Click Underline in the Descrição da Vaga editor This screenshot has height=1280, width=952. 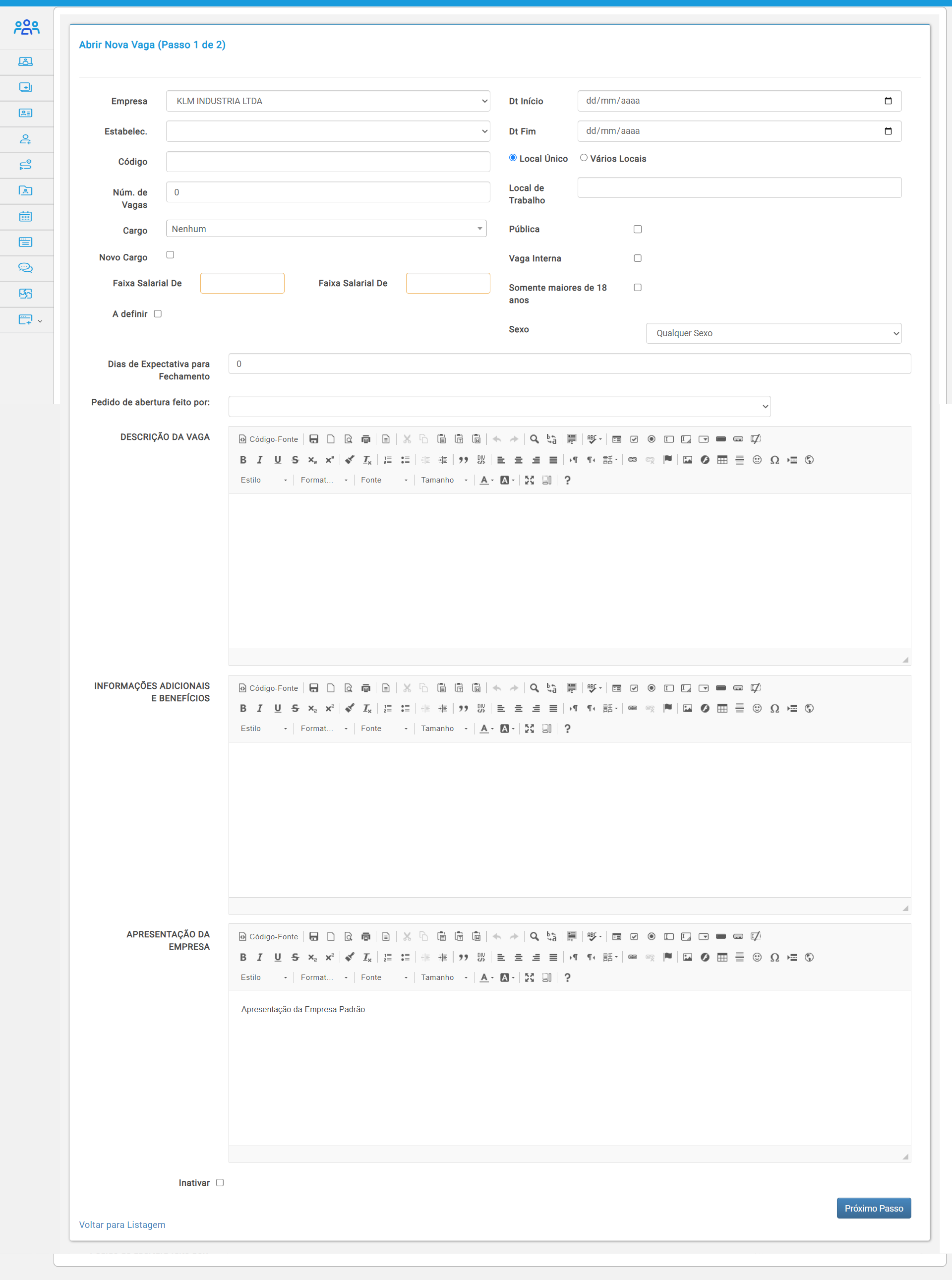point(278,460)
